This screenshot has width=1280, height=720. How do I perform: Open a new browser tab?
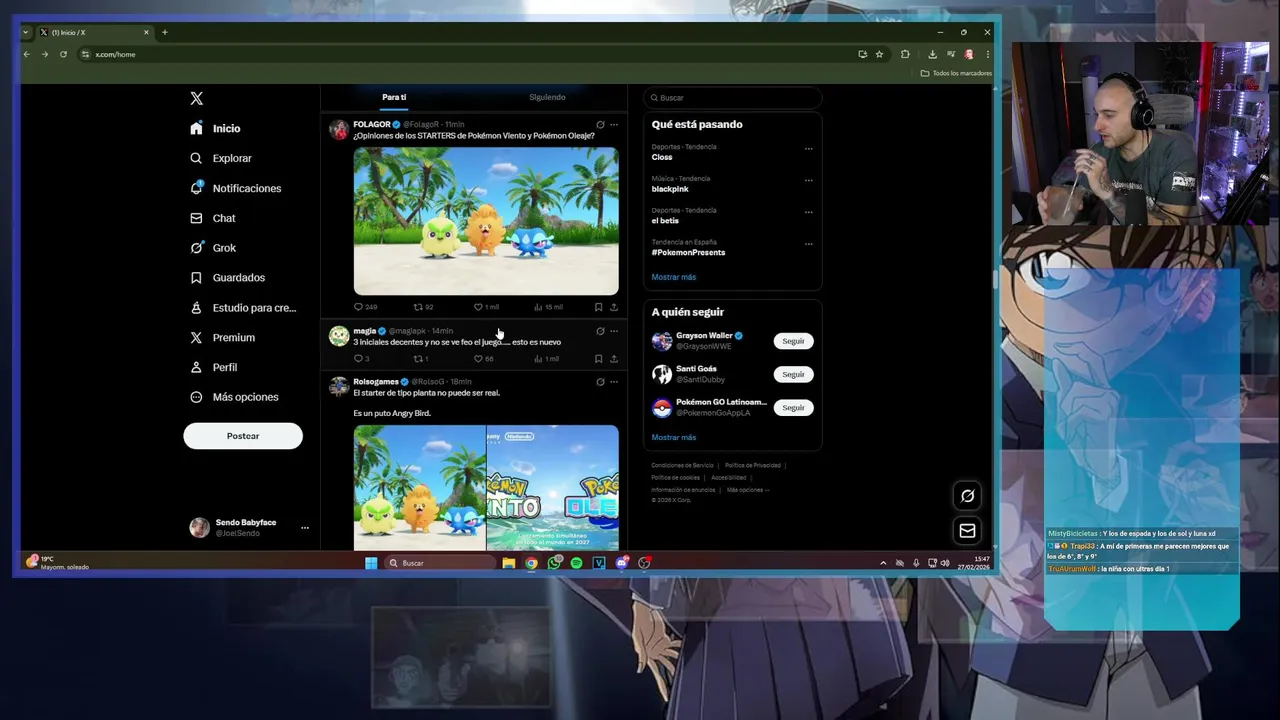[x=165, y=32]
